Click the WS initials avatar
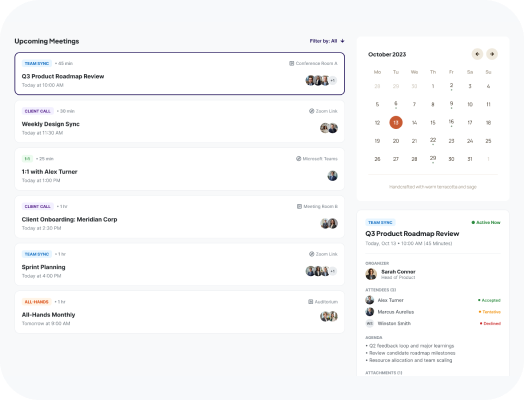This screenshot has height=400, width=524. (370, 323)
